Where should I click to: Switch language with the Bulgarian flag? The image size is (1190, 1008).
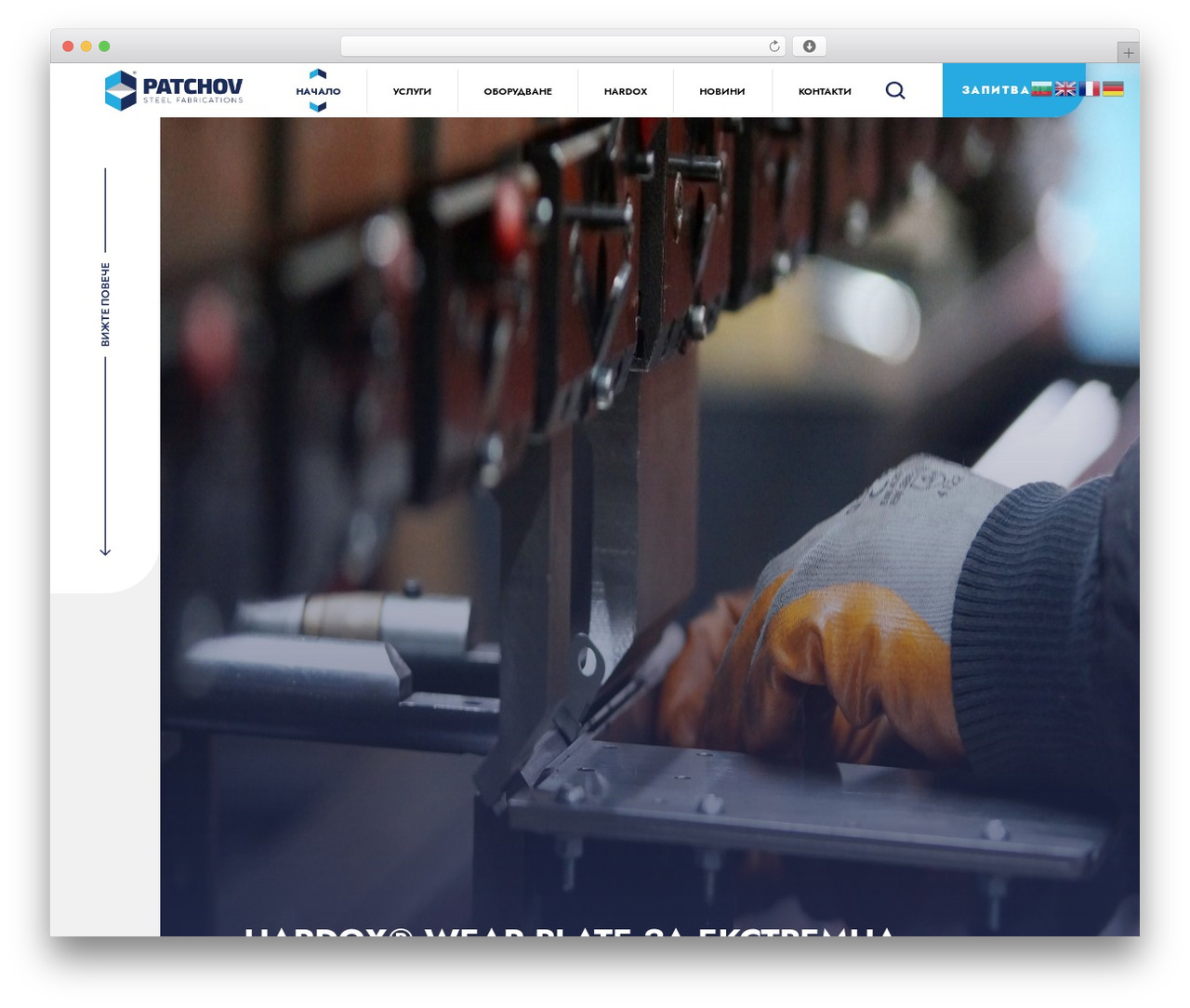(1041, 88)
